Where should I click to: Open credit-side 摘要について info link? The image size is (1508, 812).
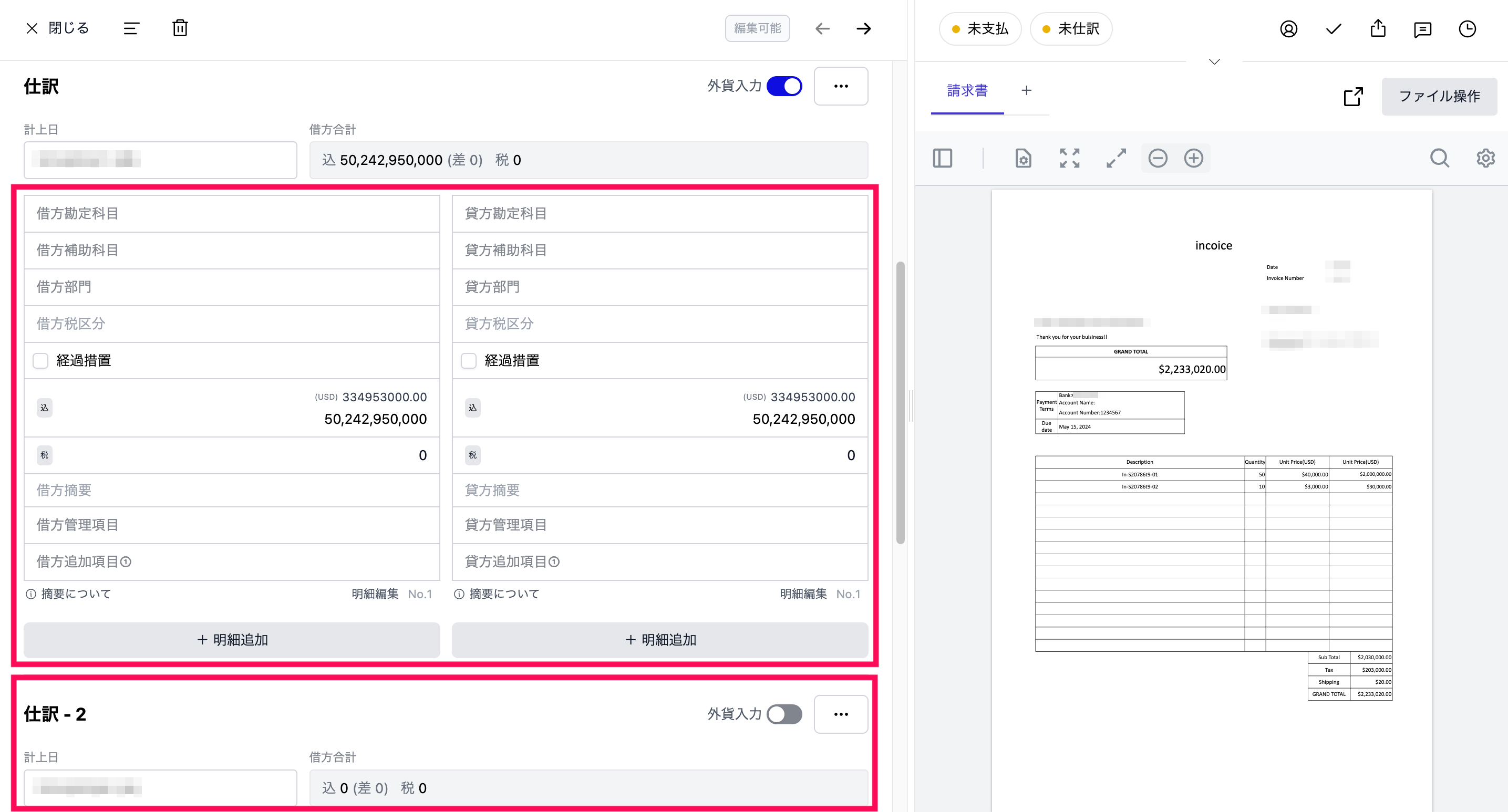pos(497,594)
